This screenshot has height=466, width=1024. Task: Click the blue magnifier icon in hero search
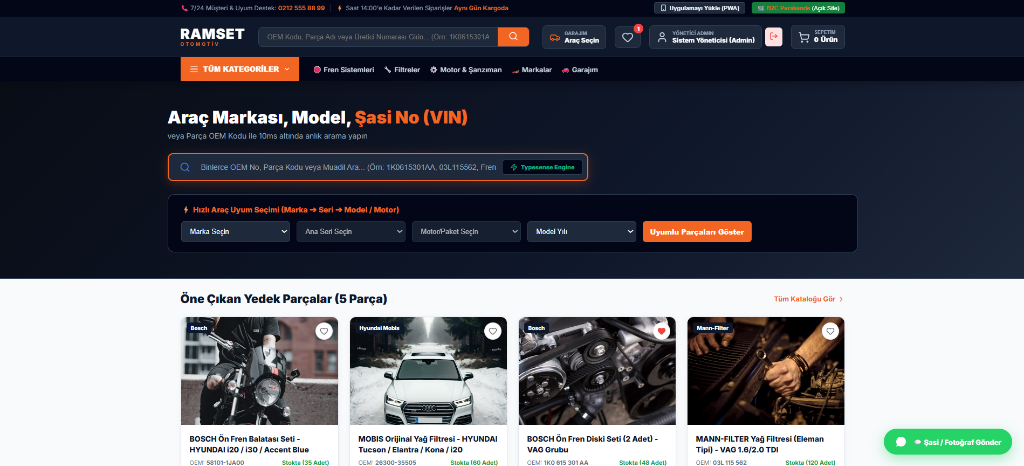click(185, 167)
